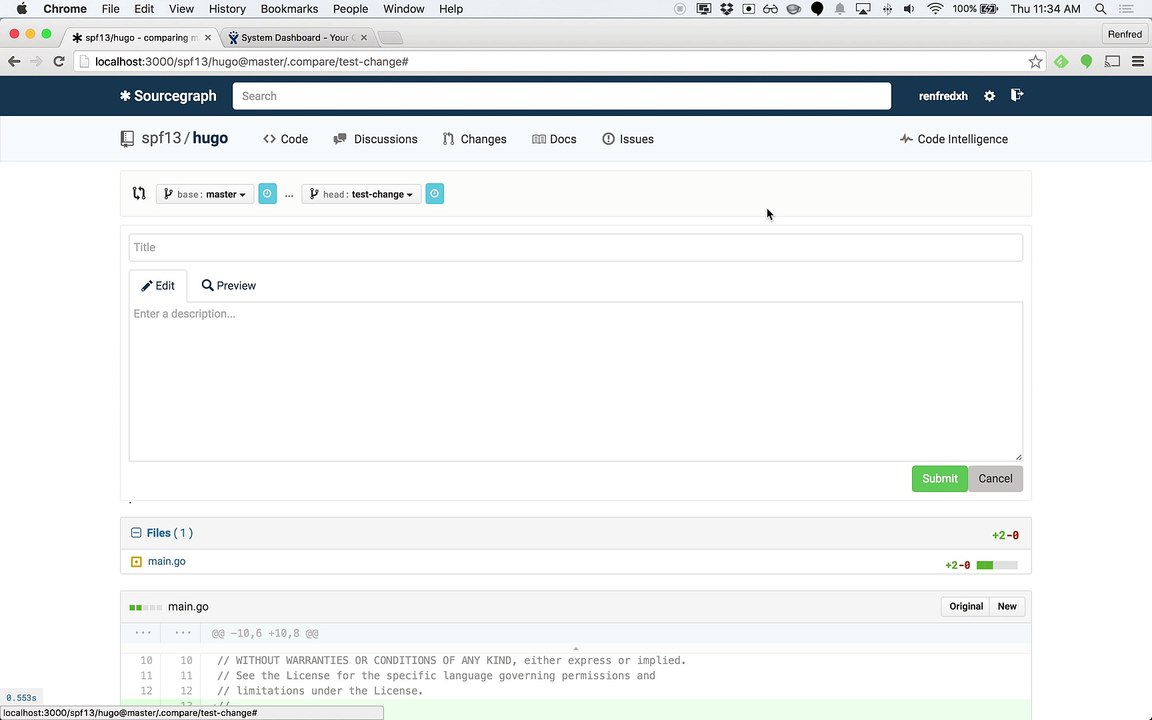Open the head: test-change branch dropdown
Viewport: 1152px width, 720px height.
pyautogui.click(x=361, y=194)
